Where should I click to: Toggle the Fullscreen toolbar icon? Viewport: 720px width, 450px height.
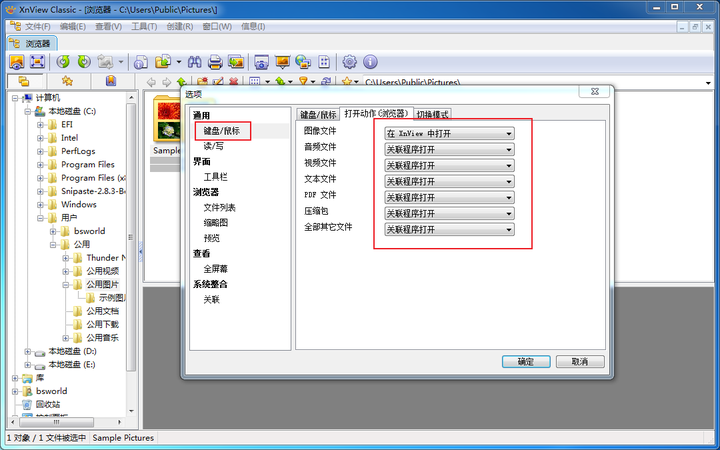coord(37,62)
